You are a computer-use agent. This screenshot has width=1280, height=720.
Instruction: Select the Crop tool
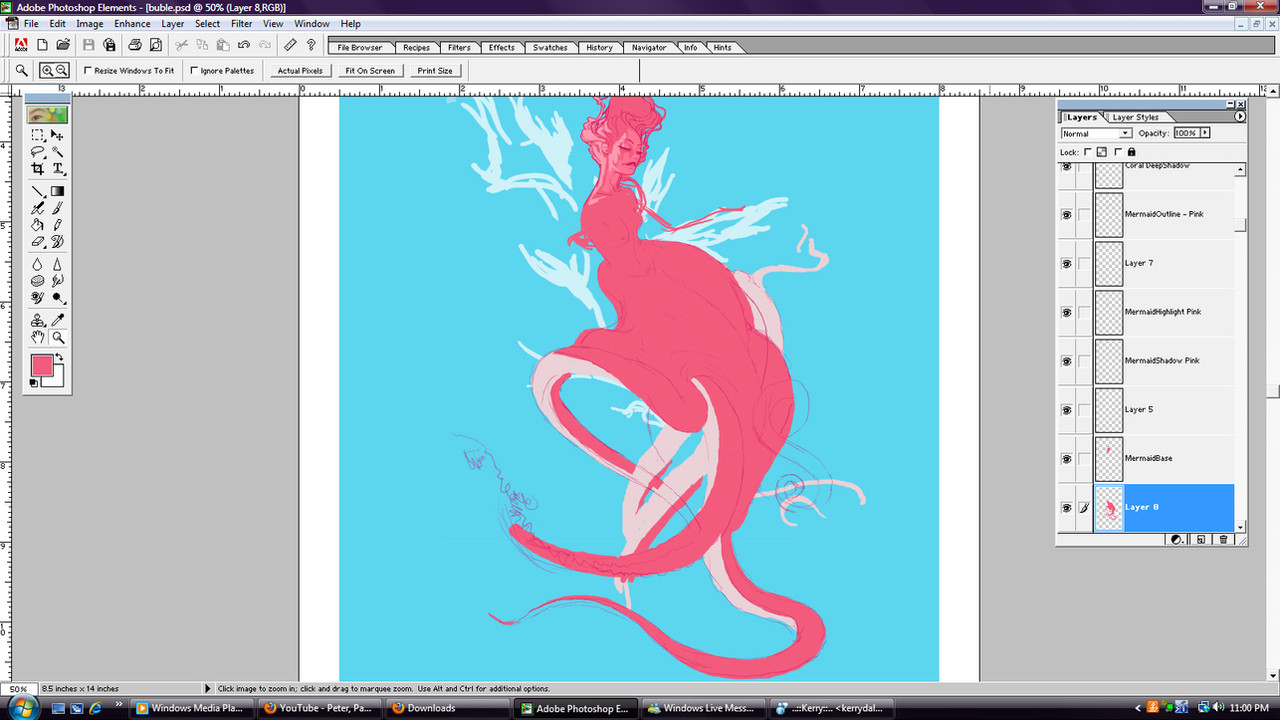pyautogui.click(x=38, y=169)
